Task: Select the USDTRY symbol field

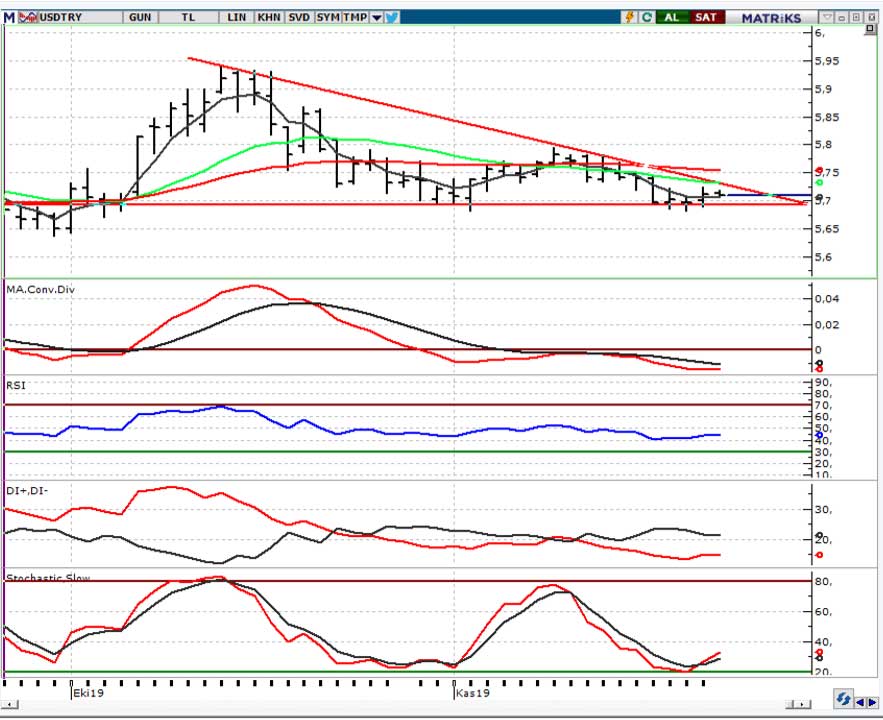Action: point(80,17)
